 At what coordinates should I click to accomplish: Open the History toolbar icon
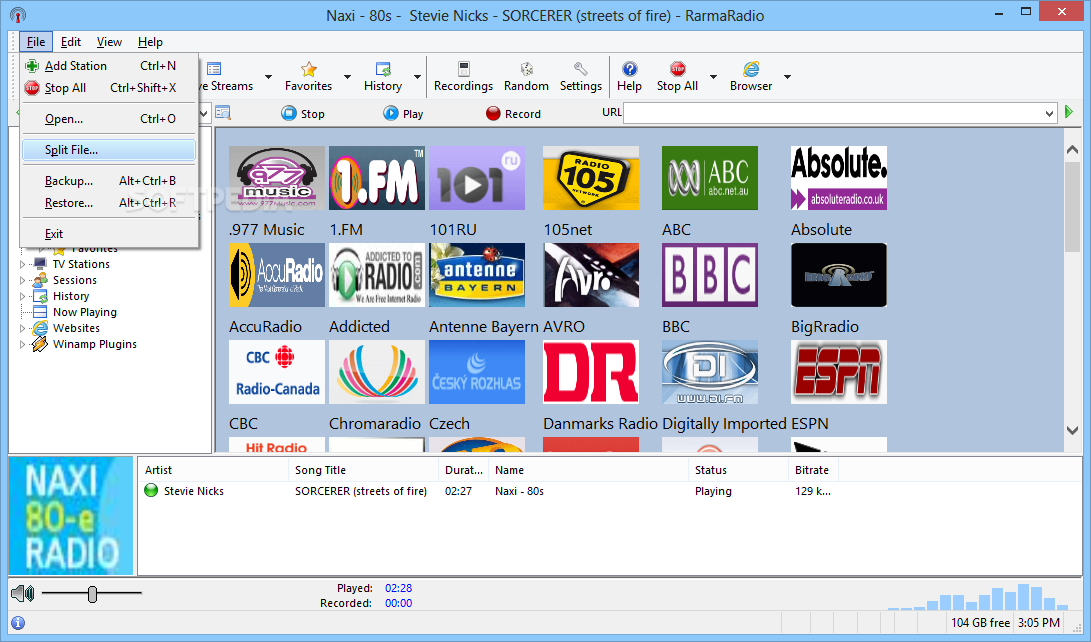pyautogui.click(x=383, y=77)
